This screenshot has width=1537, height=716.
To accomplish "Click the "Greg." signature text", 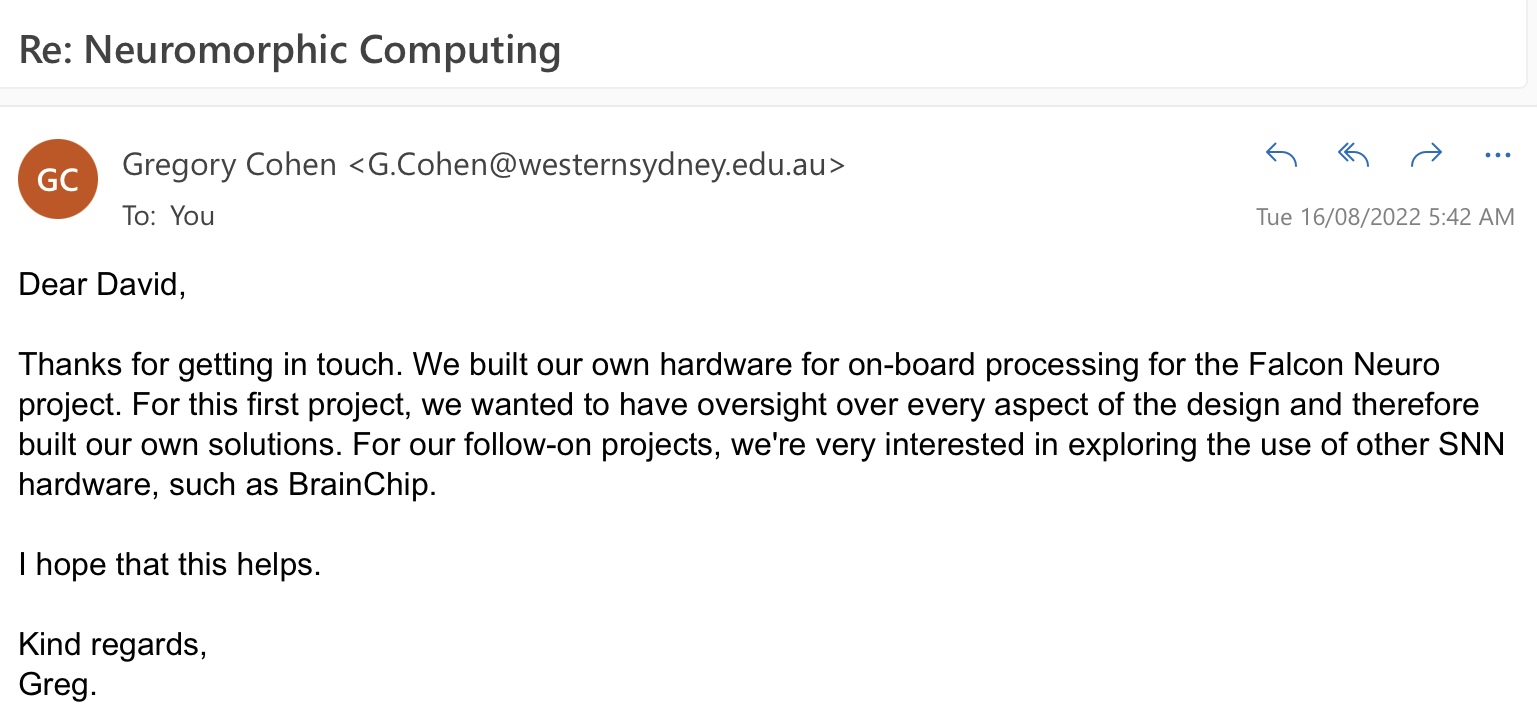I will click(x=58, y=686).
